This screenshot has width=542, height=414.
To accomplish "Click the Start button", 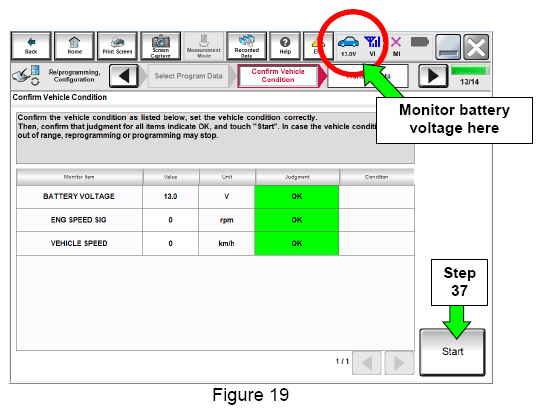I will pyautogui.click(x=452, y=352).
